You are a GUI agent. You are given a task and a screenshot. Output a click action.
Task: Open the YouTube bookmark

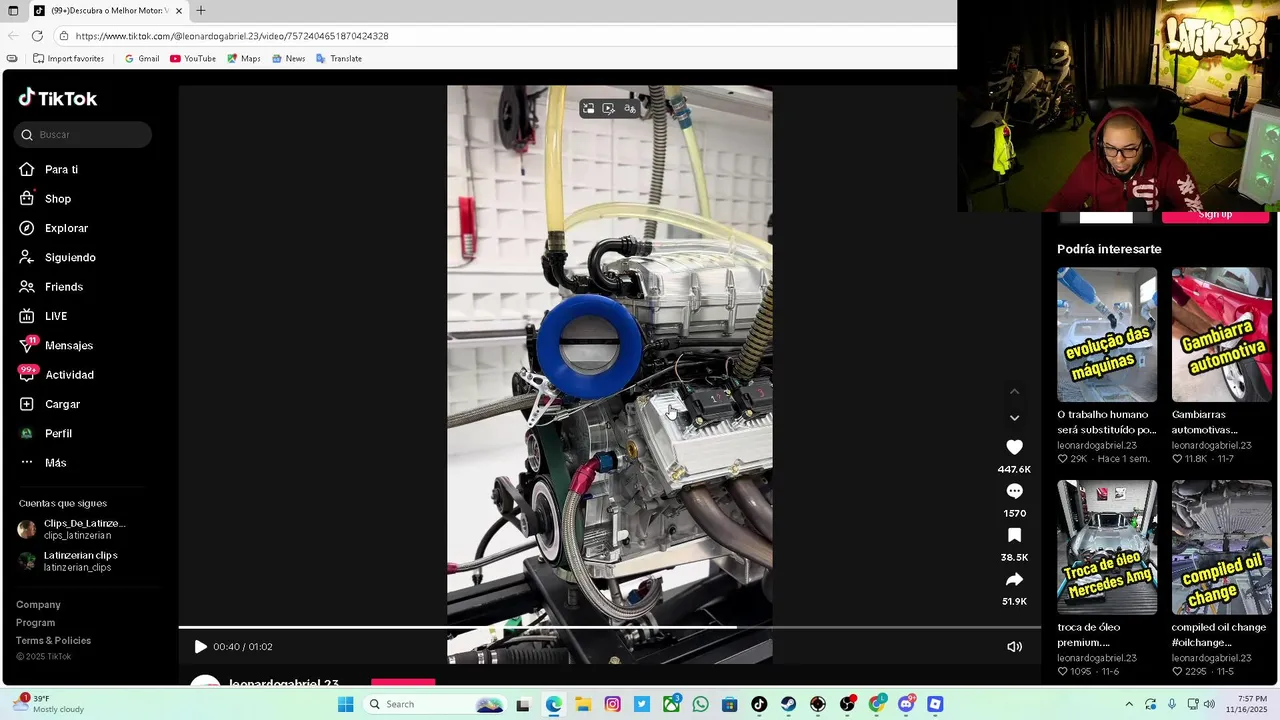click(x=193, y=59)
